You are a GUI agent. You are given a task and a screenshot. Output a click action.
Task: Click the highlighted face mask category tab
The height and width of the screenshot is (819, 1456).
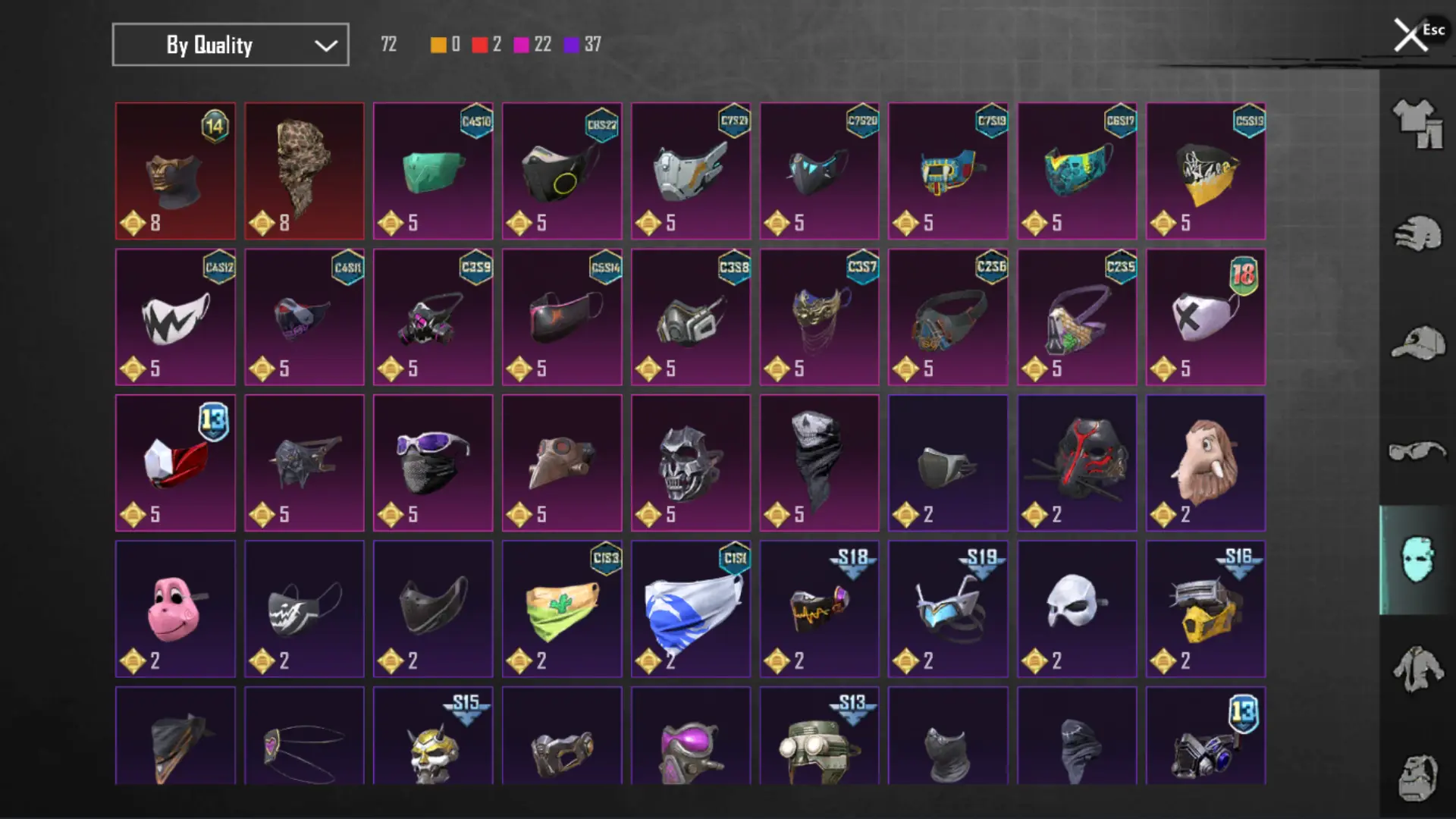click(x=1417, y=560)
